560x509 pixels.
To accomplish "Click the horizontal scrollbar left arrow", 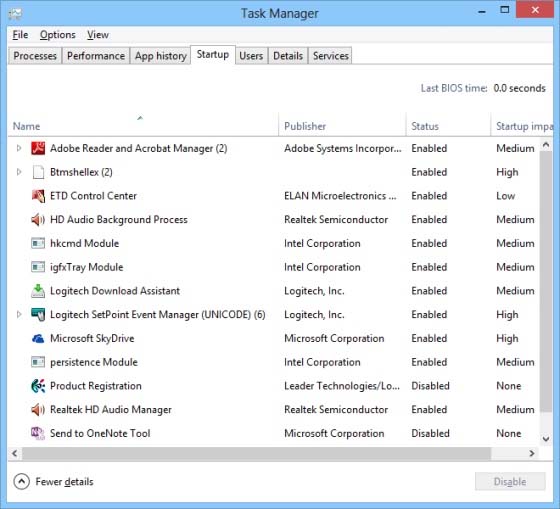I will click(x=15, y=453).
